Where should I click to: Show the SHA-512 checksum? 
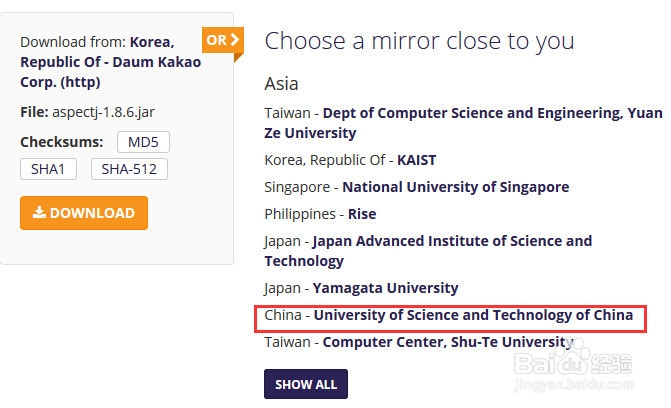[129, 169]
